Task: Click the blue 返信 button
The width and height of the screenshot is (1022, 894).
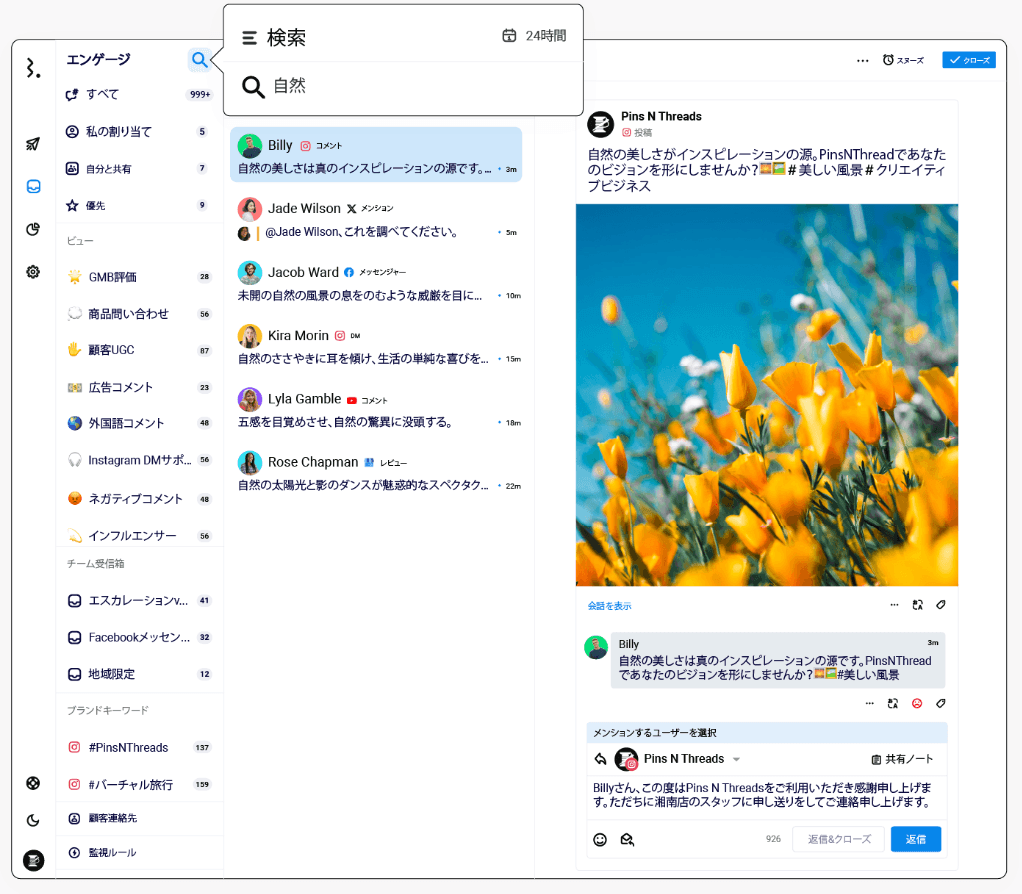Action: 915,839
